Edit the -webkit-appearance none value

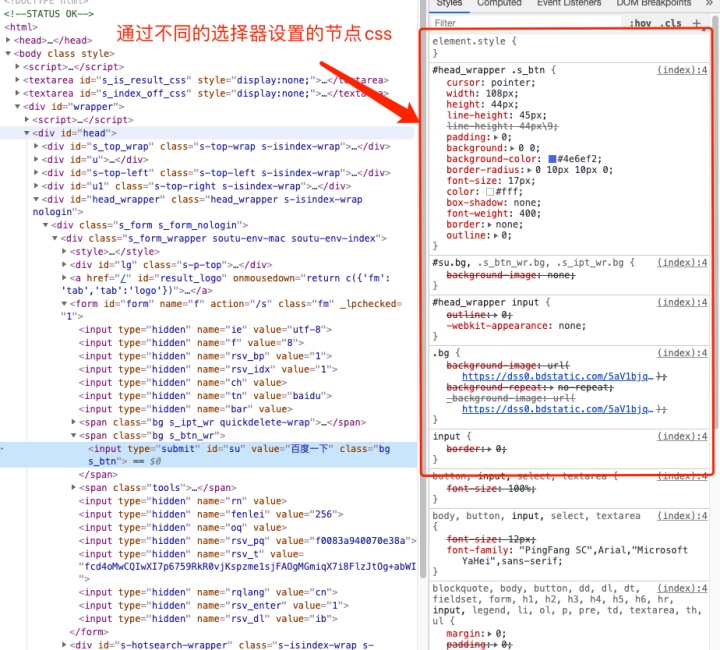572,326
